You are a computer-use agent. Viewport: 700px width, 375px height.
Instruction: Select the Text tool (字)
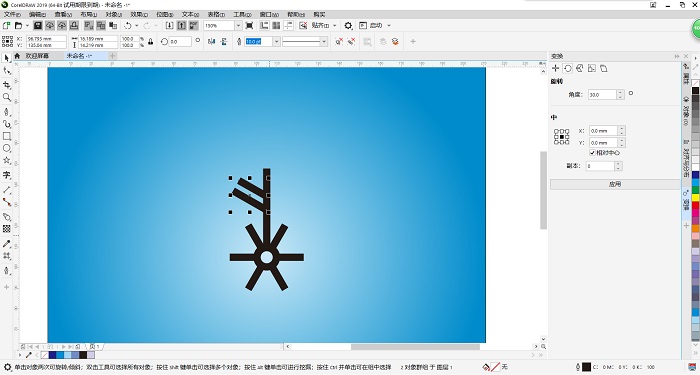(7, 175)
